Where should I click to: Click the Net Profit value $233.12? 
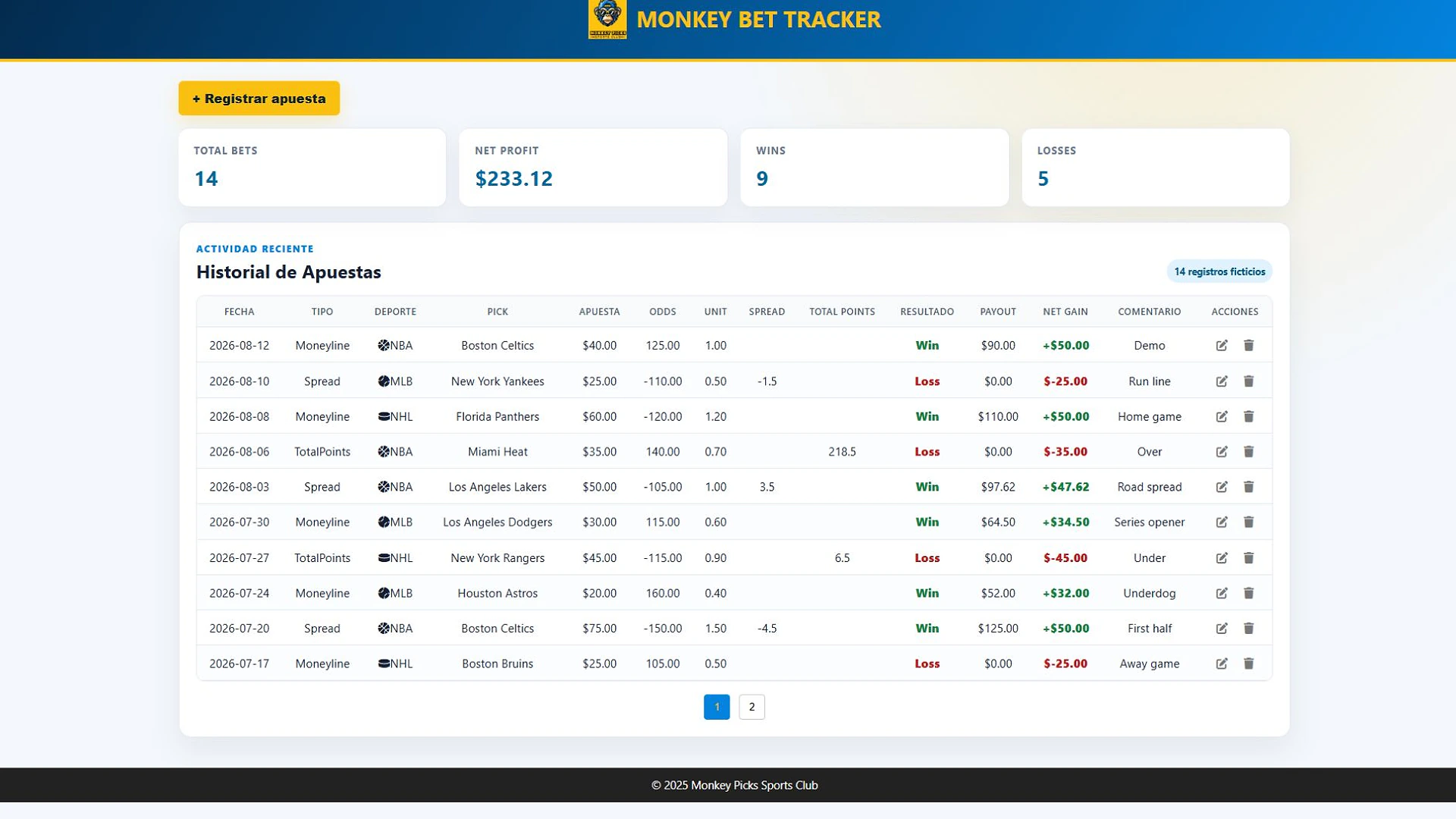tap(513, 179)
